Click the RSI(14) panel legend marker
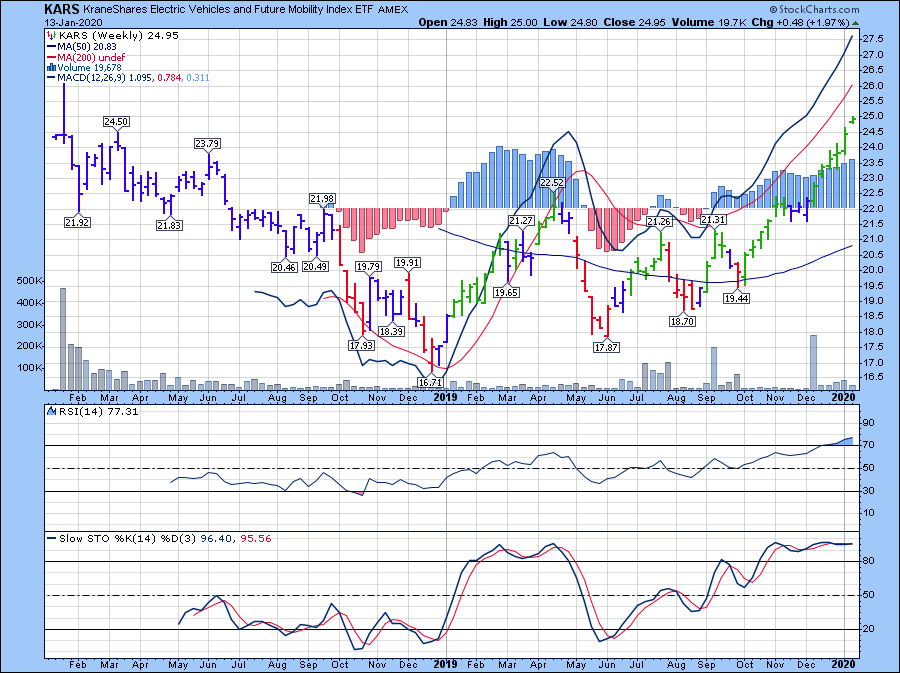The height and width of the screenshot is (673, 900). [x=50, y=412]
